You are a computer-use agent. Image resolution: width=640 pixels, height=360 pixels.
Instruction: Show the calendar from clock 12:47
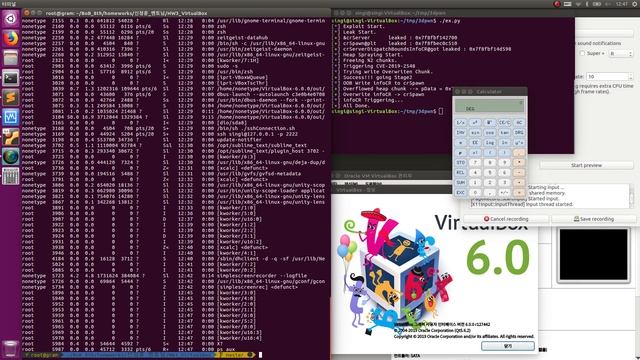(622, 4)
